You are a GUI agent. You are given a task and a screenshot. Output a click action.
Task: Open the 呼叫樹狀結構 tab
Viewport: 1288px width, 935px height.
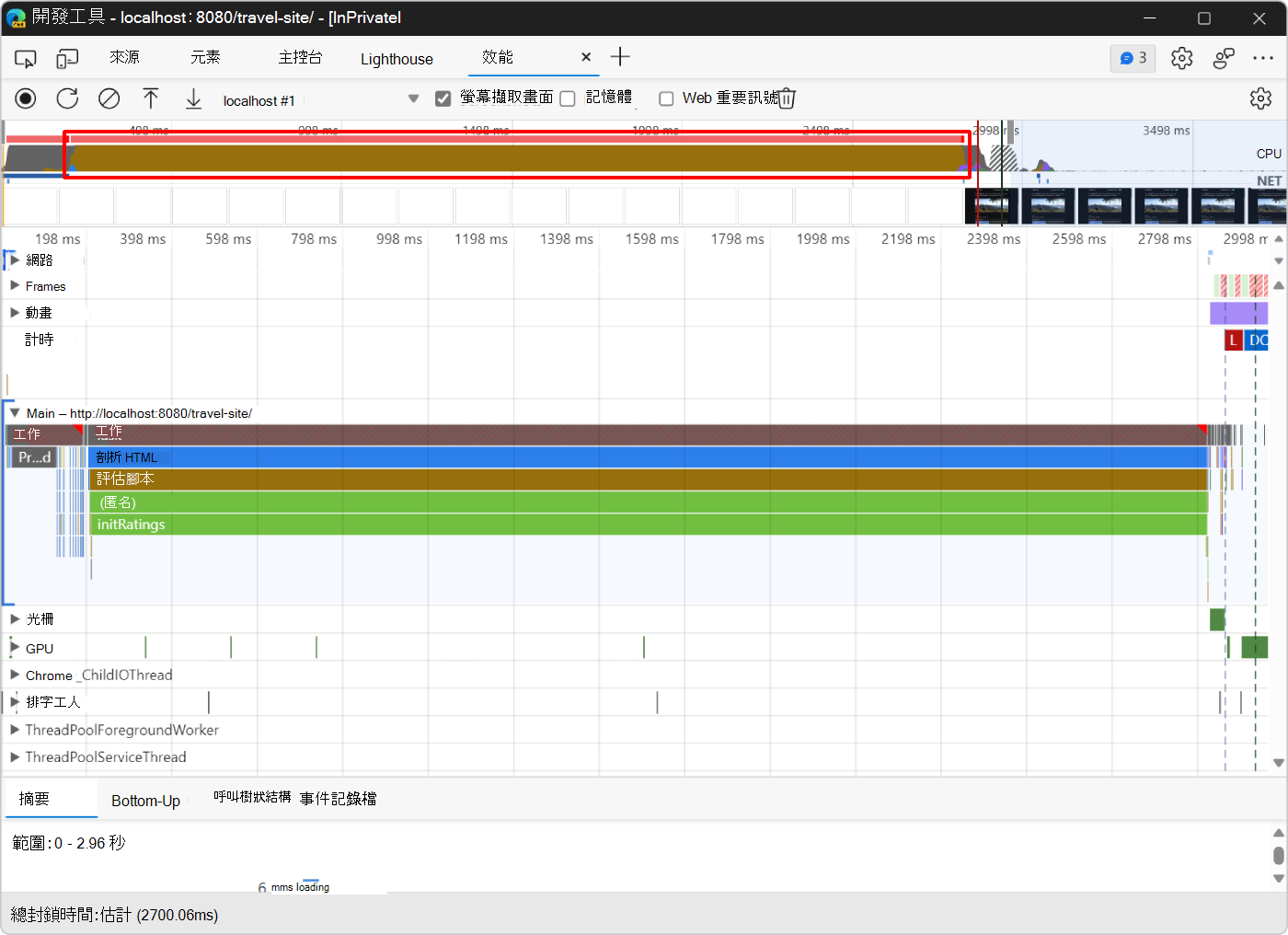click(252, 797)
